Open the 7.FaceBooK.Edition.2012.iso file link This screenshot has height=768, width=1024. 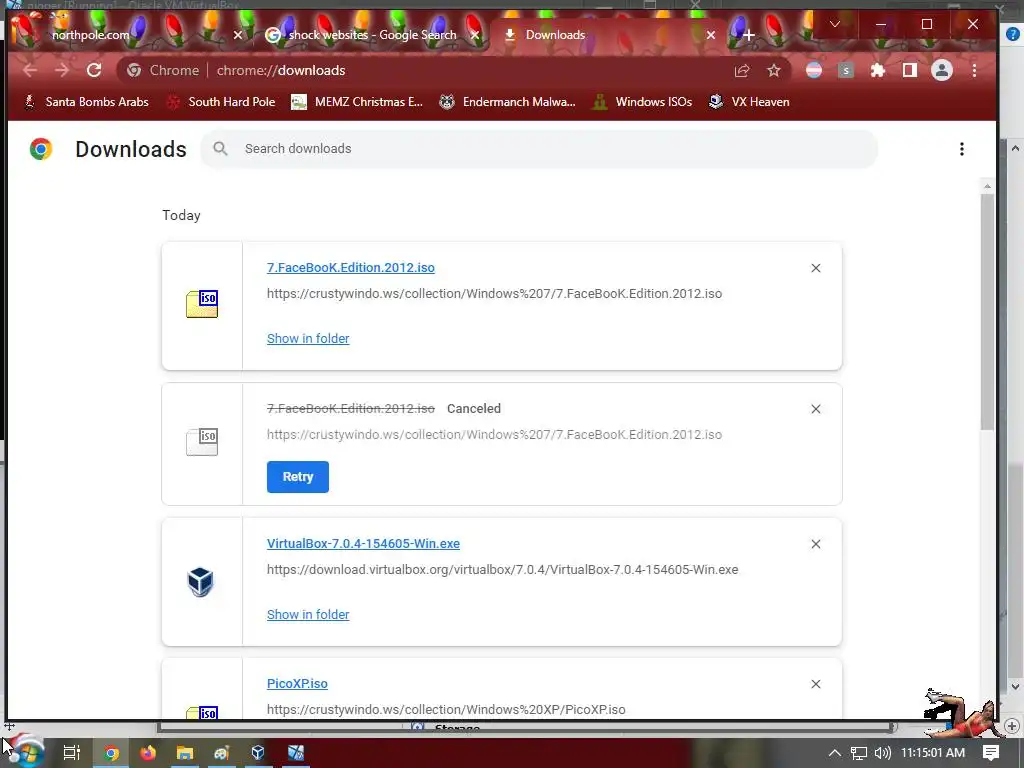click(x=351, y=268)
